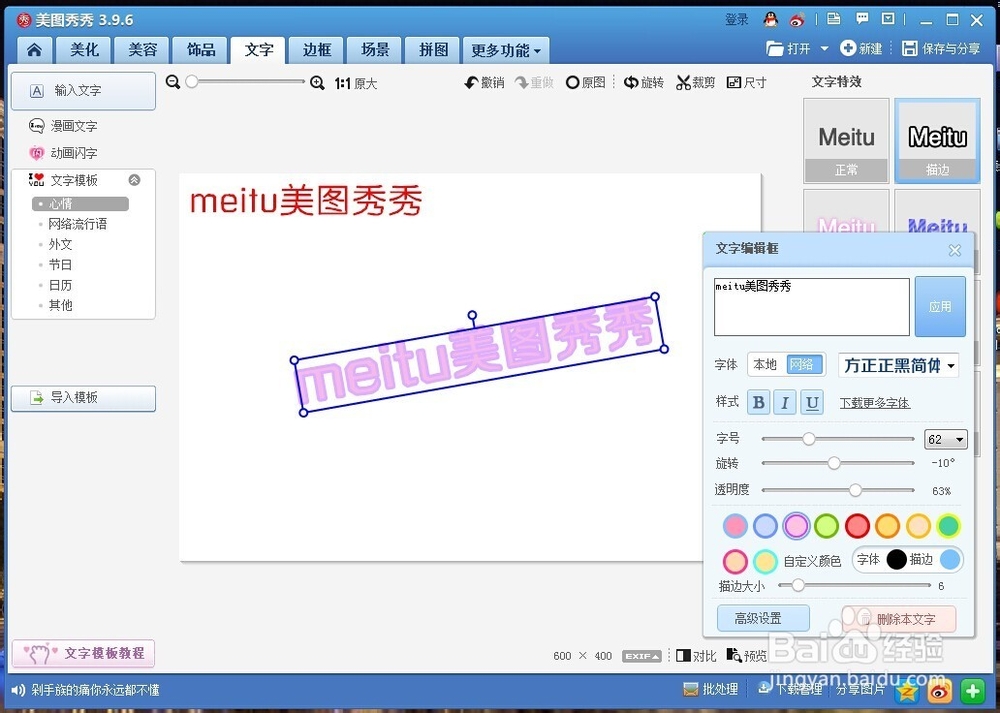Click the 应用 apply button
The height and width of the screenshot is (713, 1000).
[x=940, y=306]
